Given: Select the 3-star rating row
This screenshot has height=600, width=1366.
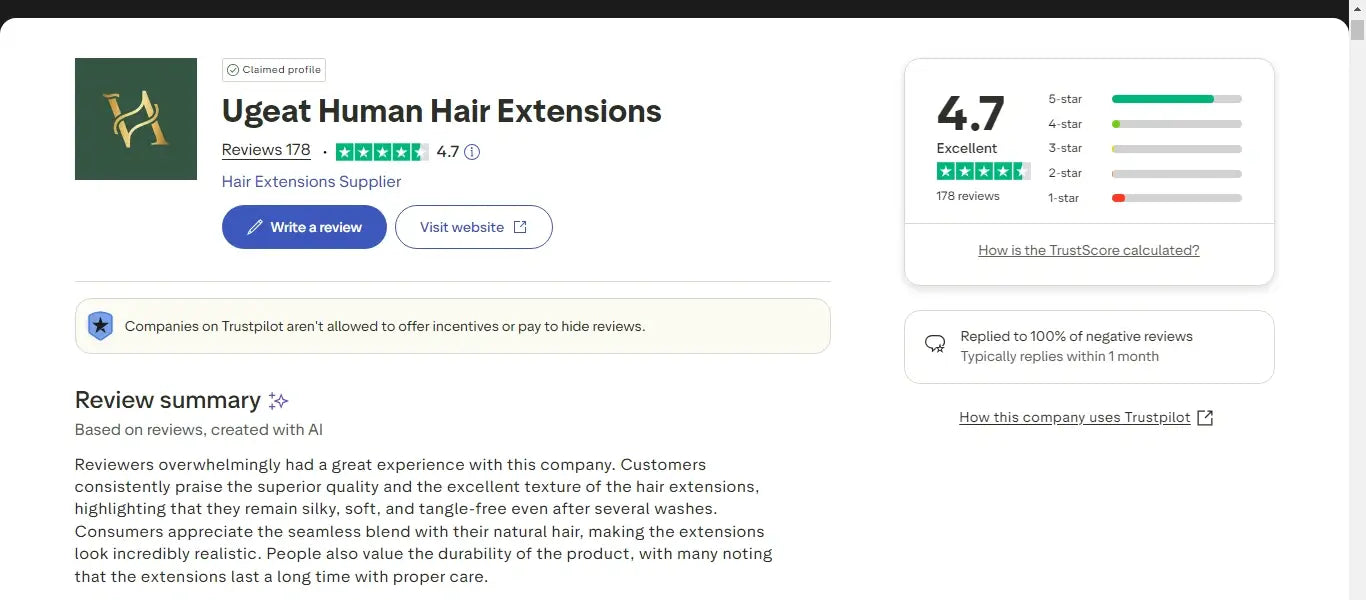Looking at the screenshot, I should click(x=1145, y=149).
